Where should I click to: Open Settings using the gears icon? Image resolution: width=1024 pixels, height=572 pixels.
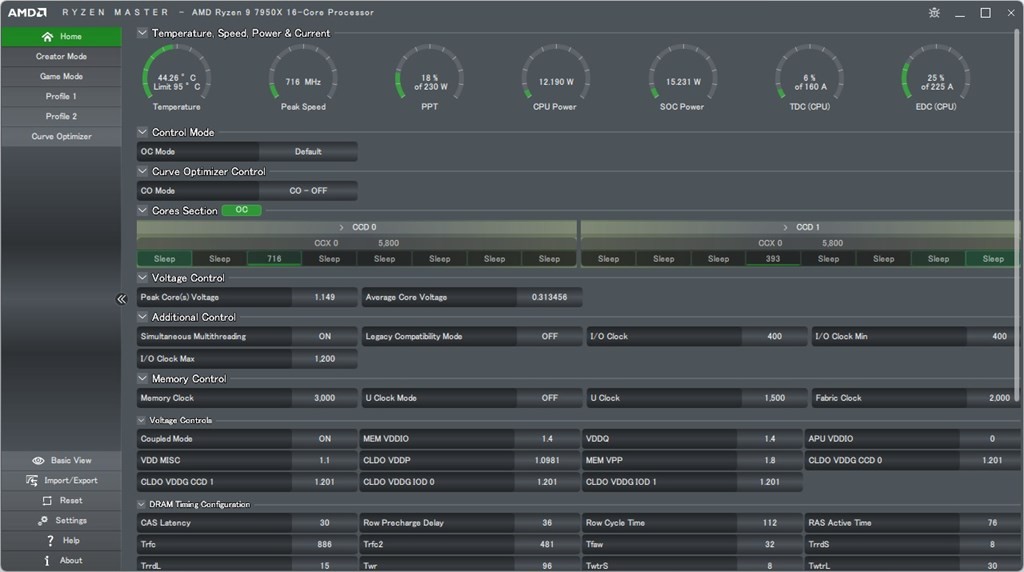43,521
